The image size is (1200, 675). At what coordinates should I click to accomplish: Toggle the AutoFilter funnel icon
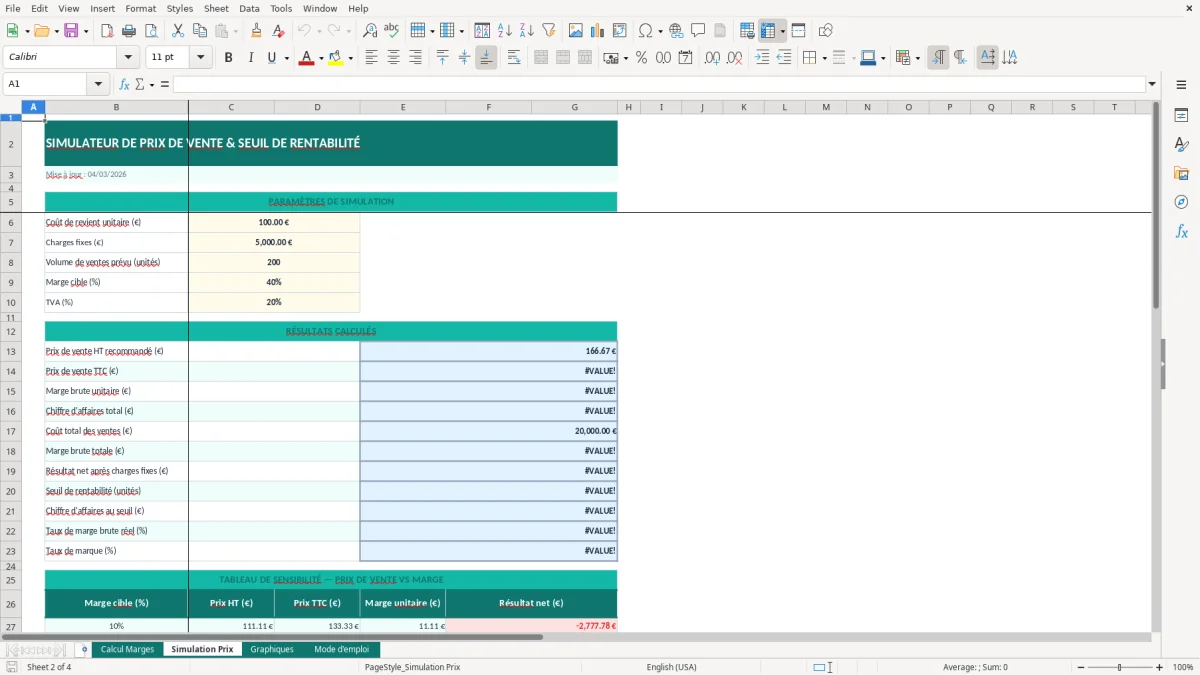pos(548,31)
